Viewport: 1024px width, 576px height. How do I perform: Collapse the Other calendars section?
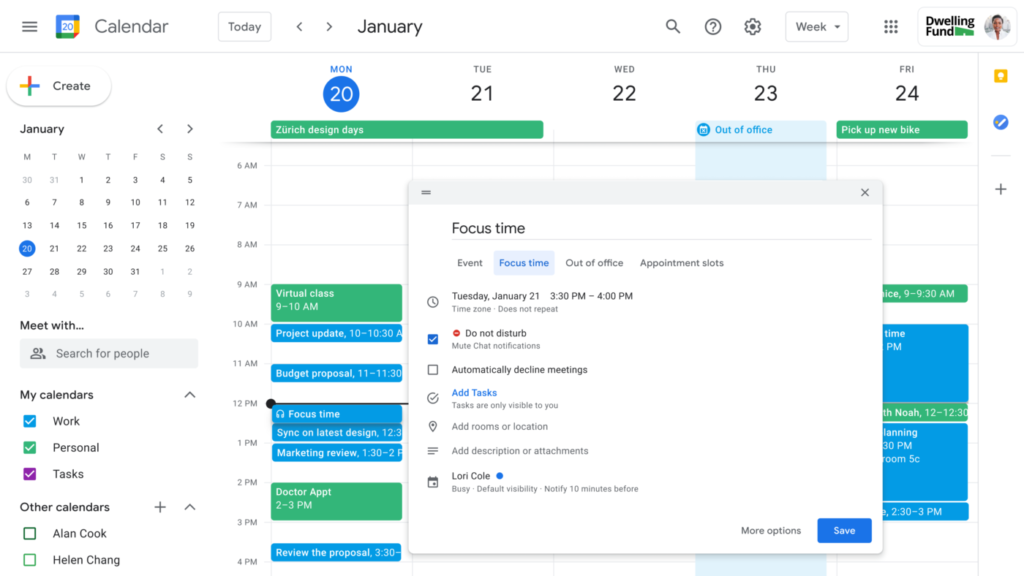point(189,507)
